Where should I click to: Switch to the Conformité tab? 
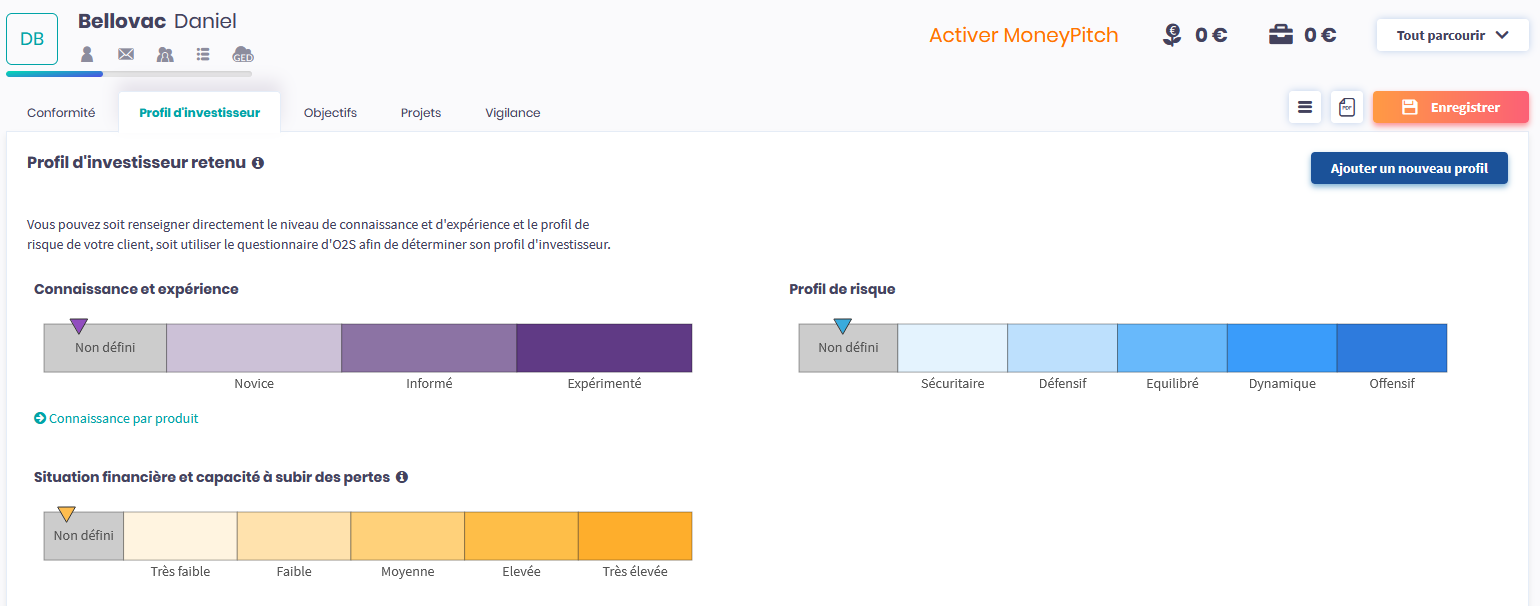point(61,113)
